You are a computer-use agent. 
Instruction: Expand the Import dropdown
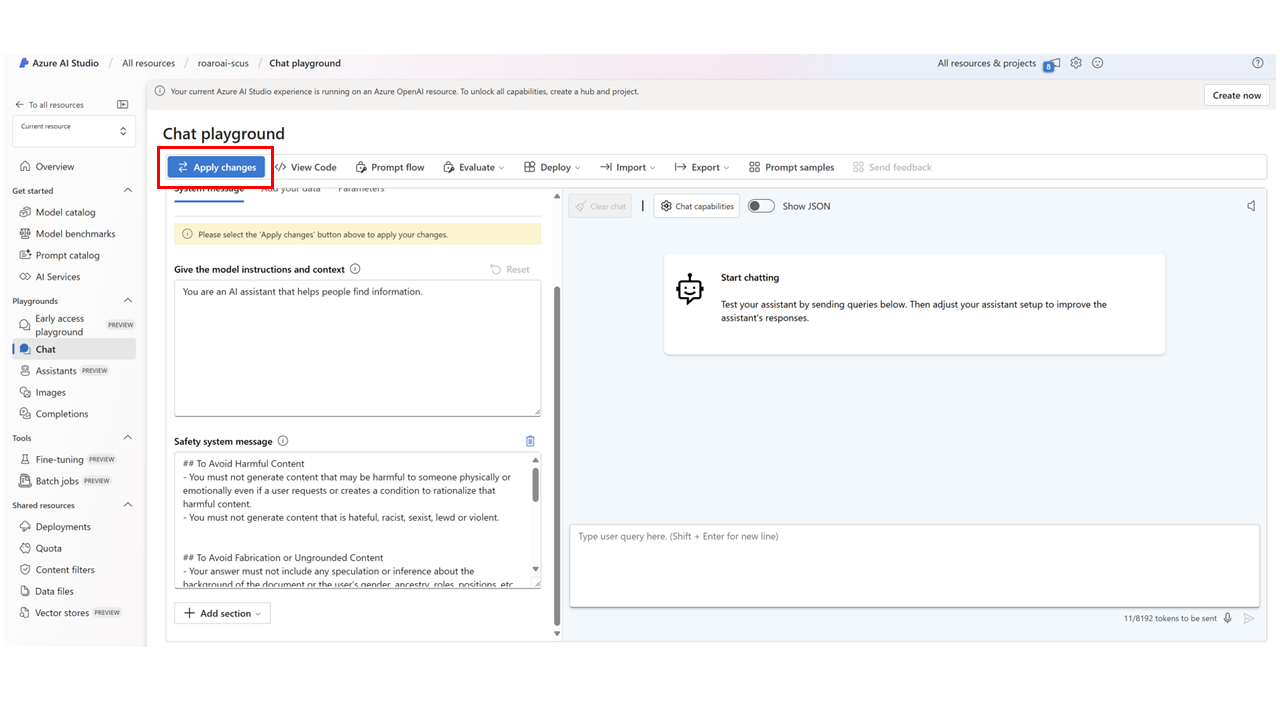coord(628,167)
